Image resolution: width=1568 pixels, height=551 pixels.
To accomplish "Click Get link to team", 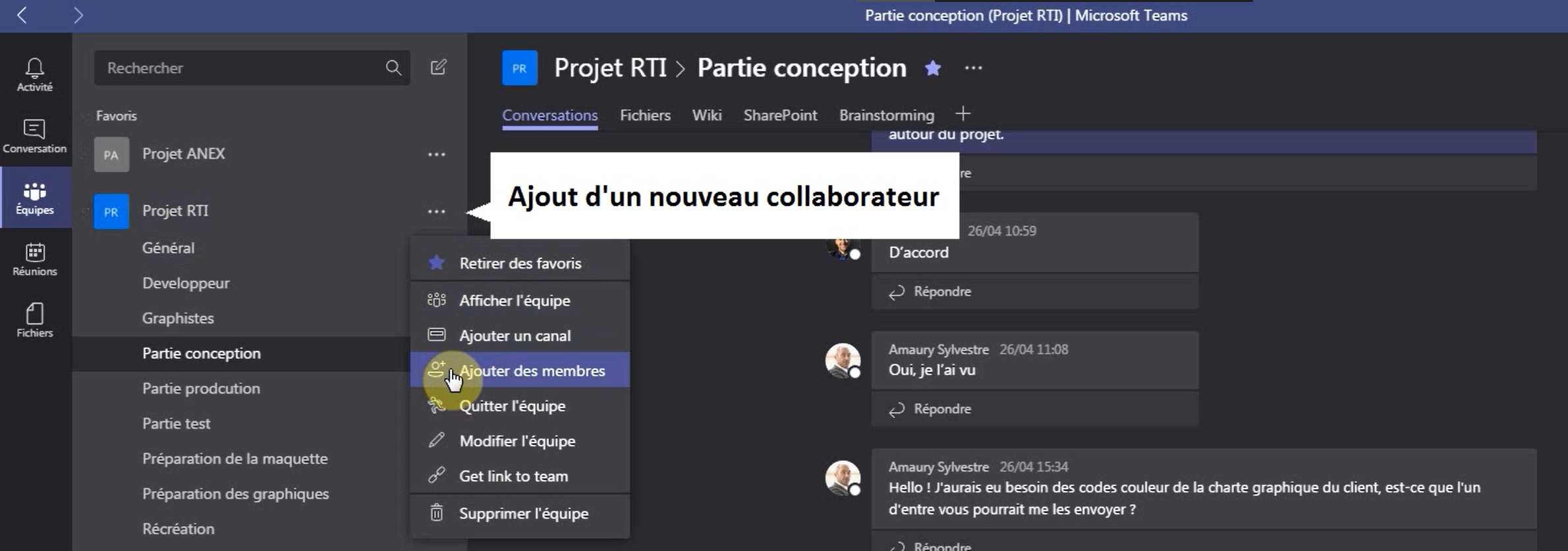I will pos(513,475).
